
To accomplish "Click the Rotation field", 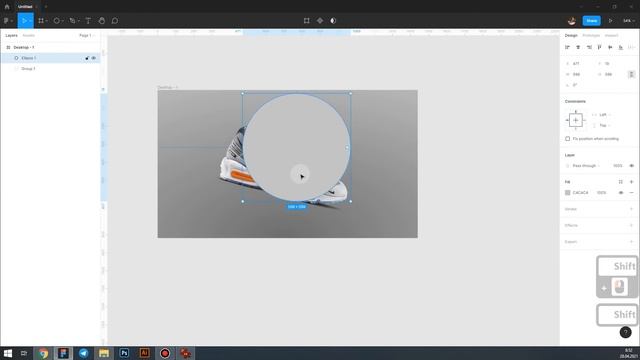I will click(x=579, y=85).
